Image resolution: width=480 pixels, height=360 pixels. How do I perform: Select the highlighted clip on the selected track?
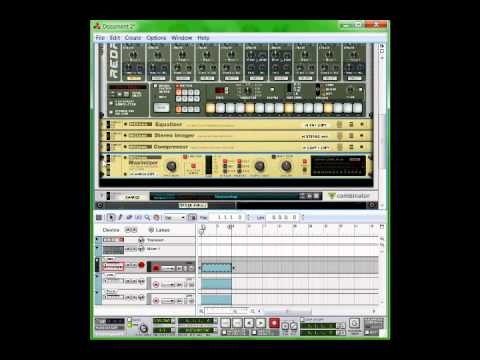[216, 268]
